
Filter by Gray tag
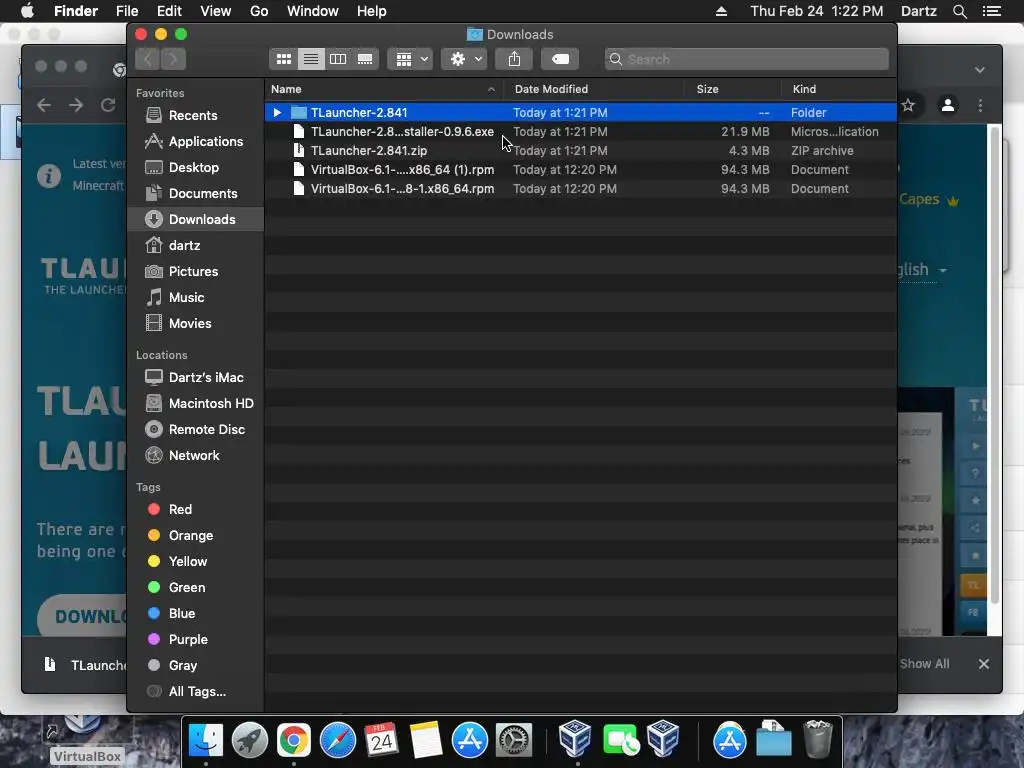click(195, 665)
